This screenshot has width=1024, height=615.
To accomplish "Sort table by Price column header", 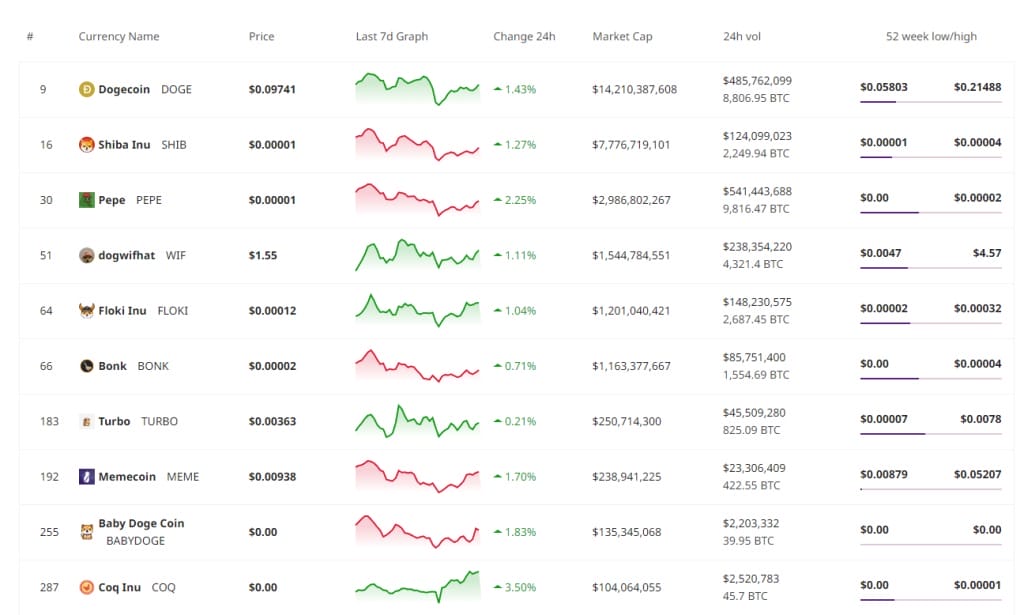I will 261,37.
